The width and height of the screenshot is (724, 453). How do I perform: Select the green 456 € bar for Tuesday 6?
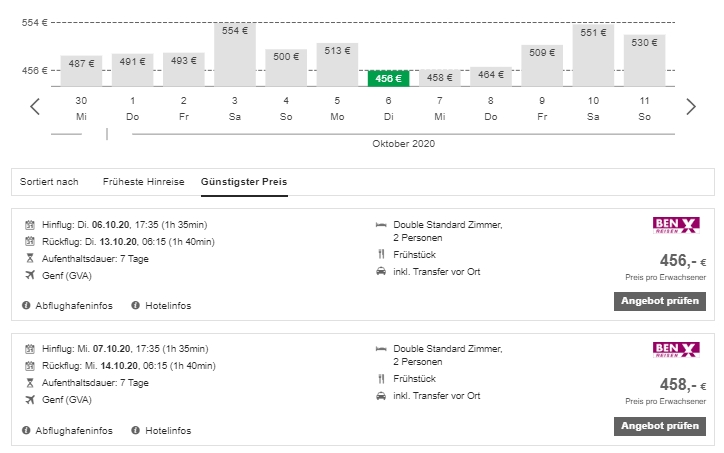[x=389, y=78]
